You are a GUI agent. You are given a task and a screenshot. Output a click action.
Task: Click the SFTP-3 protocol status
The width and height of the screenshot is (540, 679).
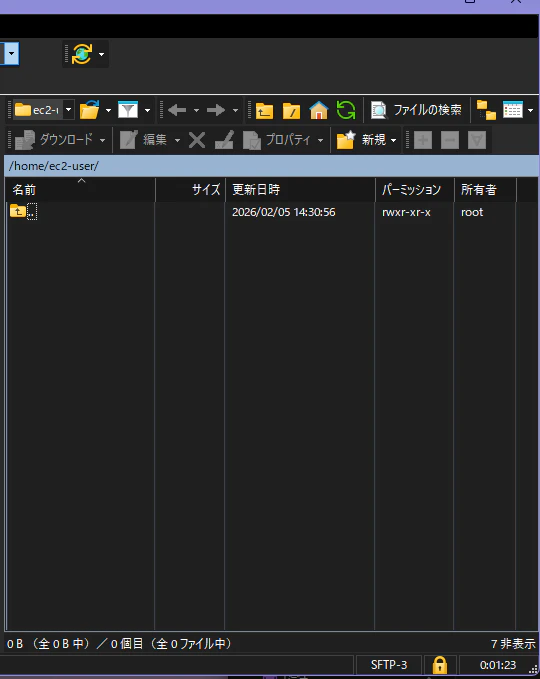[x=389, y=665]
